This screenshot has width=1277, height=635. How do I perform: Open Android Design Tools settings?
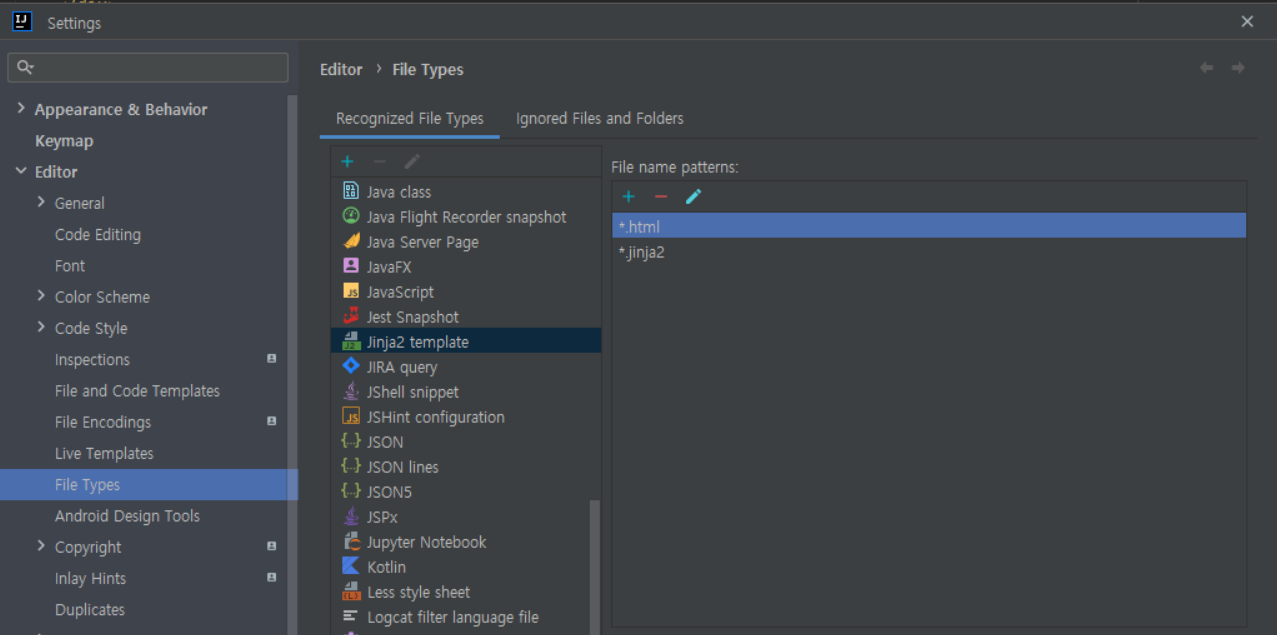point(127,516)
